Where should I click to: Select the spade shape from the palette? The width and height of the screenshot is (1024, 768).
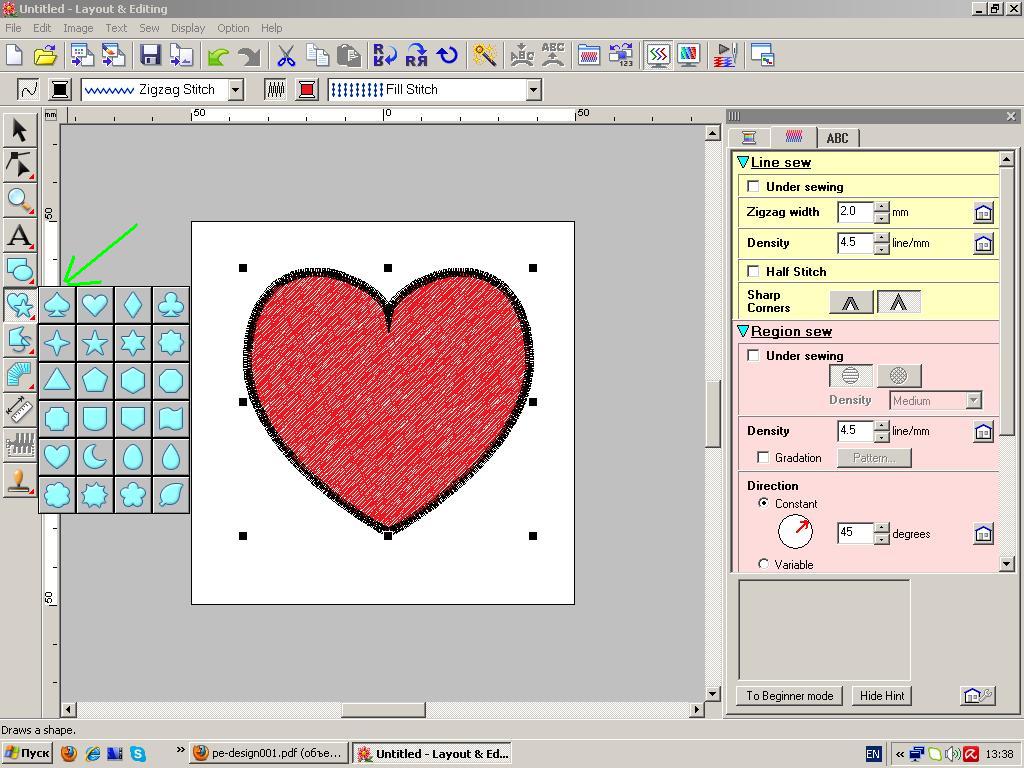57,305
